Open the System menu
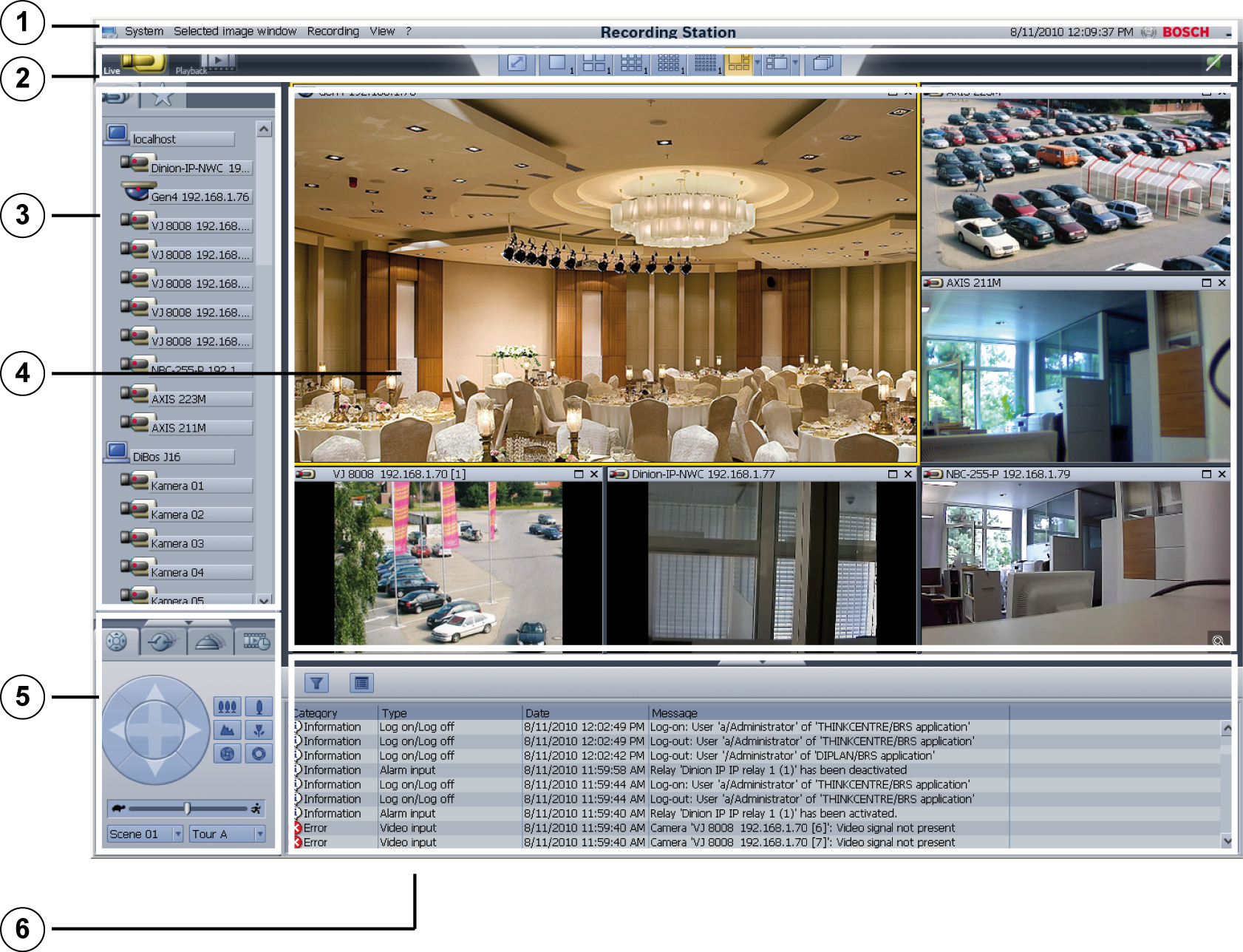Image resolution: width=1243 pixels, height=952 pixels. [144, 31]
